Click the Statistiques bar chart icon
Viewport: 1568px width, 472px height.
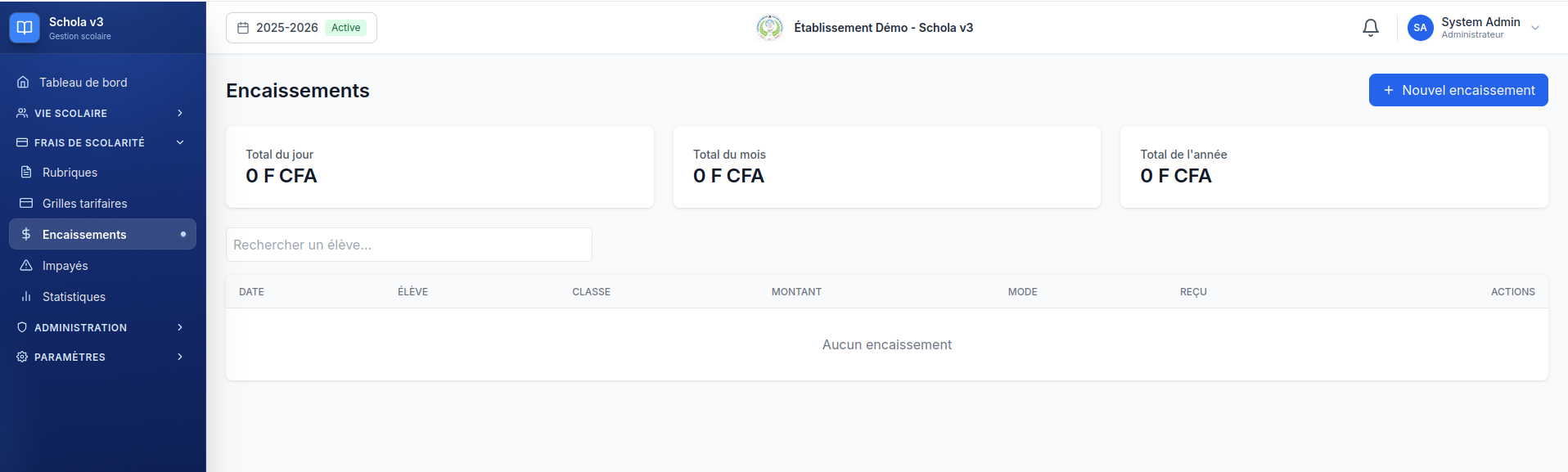tap(26, 297)
